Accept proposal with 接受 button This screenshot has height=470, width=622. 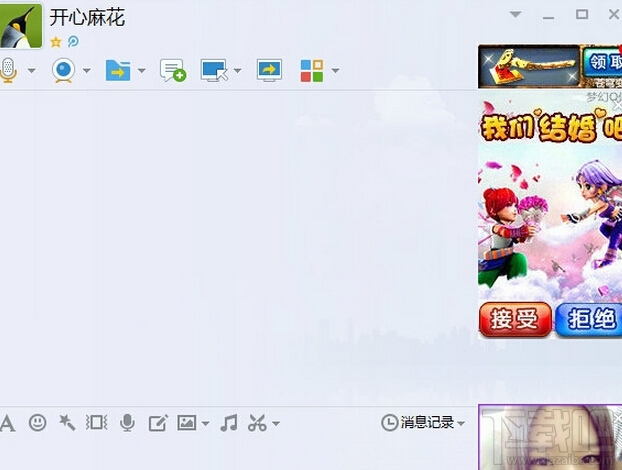515,319
